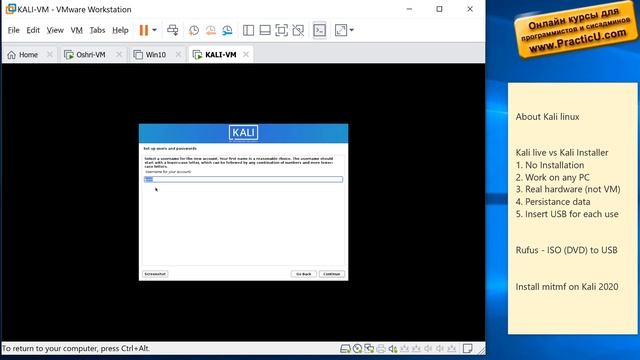Viewport: 640px width, 360px height.
Task: Open the Tabs menu
Action: coord(98,30)
